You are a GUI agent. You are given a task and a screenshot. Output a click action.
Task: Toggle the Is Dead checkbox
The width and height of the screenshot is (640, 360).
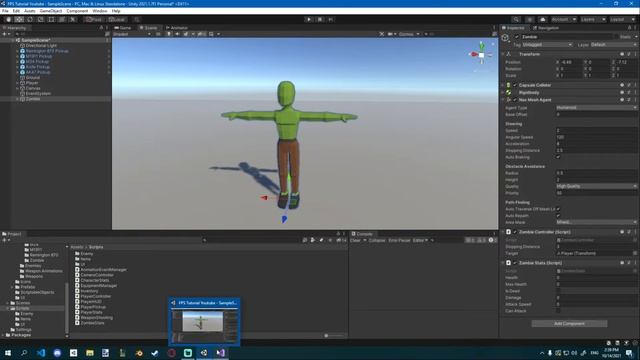(558, 291)
